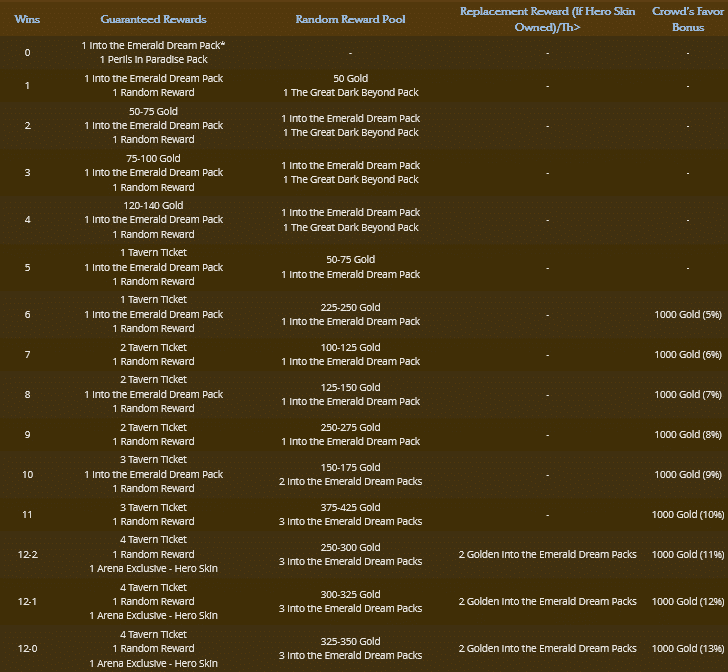Click '1 Perils in Paradise Pack' text

[x=154, y=59]
